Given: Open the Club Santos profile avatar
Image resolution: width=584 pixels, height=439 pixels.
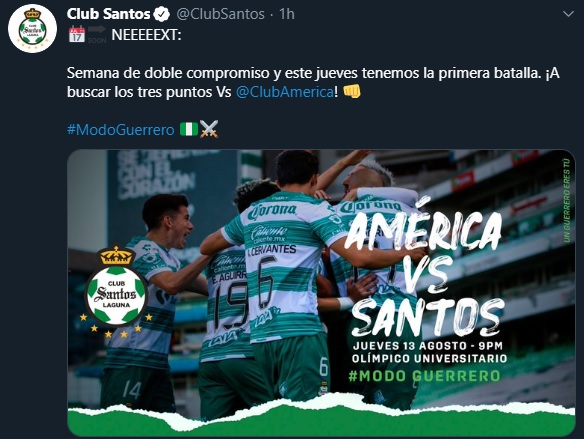Looking at the screenshot, I should pyautogui.click(x=32, y=29).
